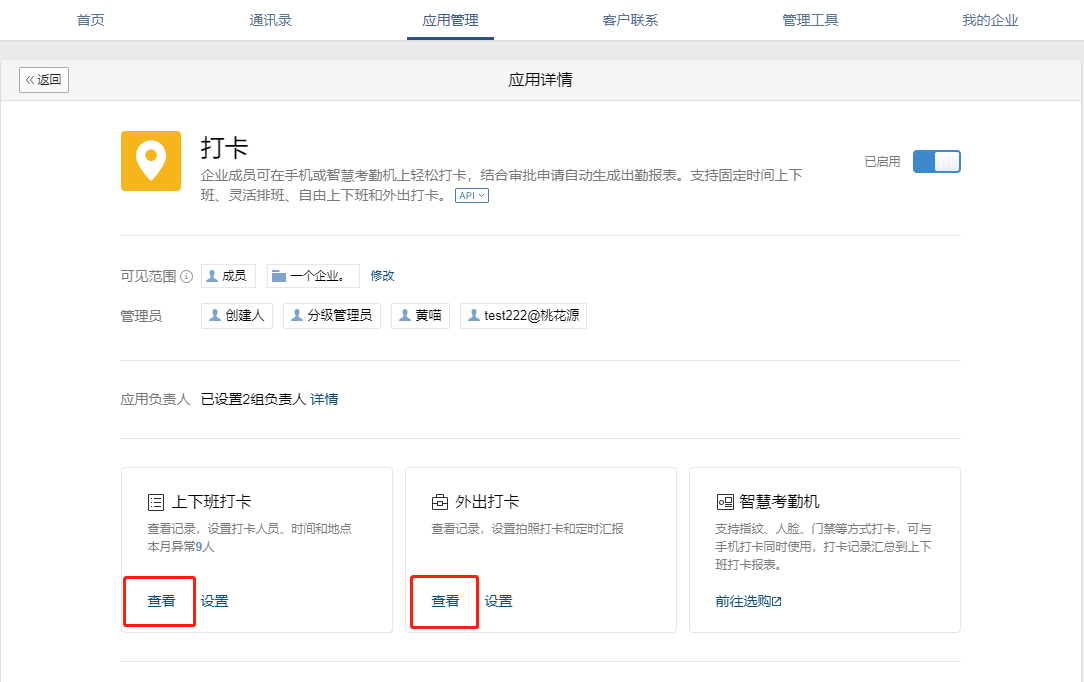Click 修改 to edit visible range
Viewport: 1084px width, 682px height.
point(382,276)
